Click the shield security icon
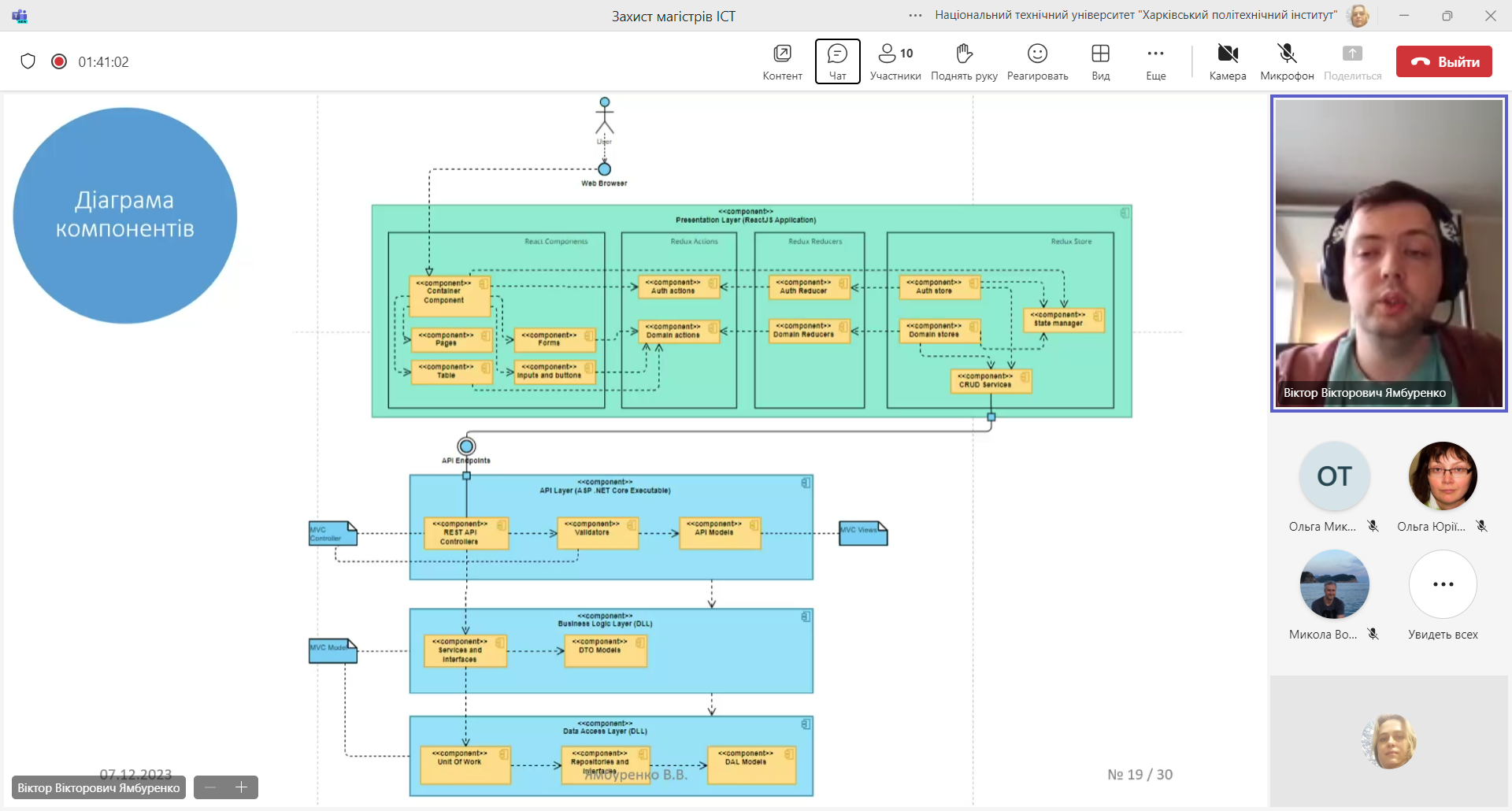 pos(28,61)
